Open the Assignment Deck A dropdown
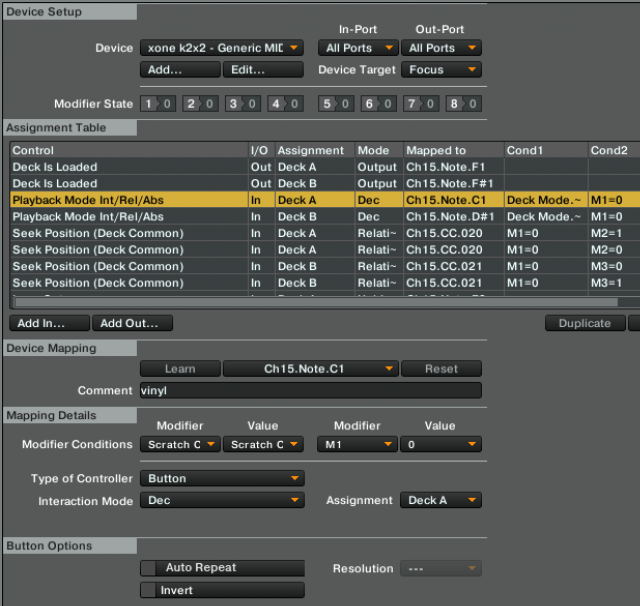This screenshot has height=606, width=640. coord(440,501)
